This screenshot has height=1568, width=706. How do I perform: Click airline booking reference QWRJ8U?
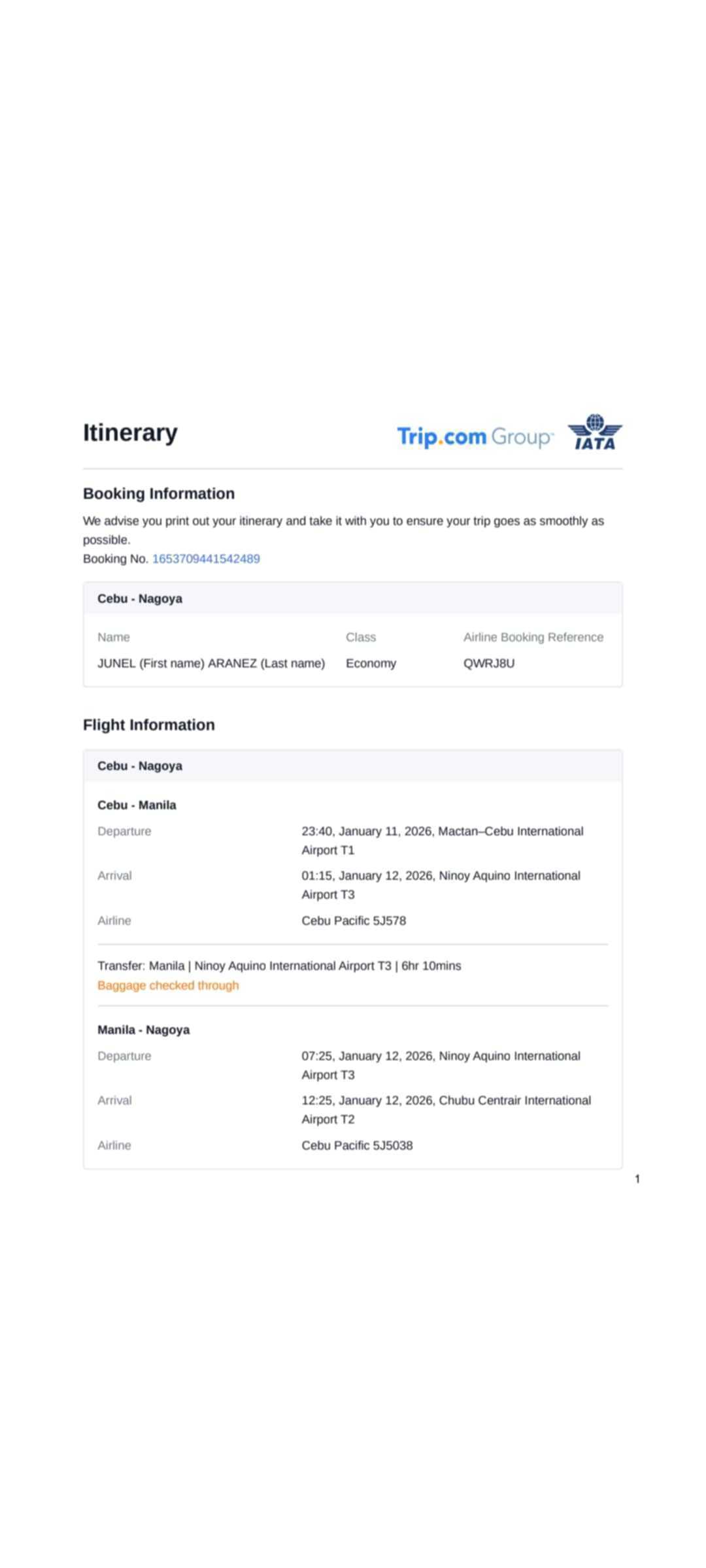pos(489,663)
